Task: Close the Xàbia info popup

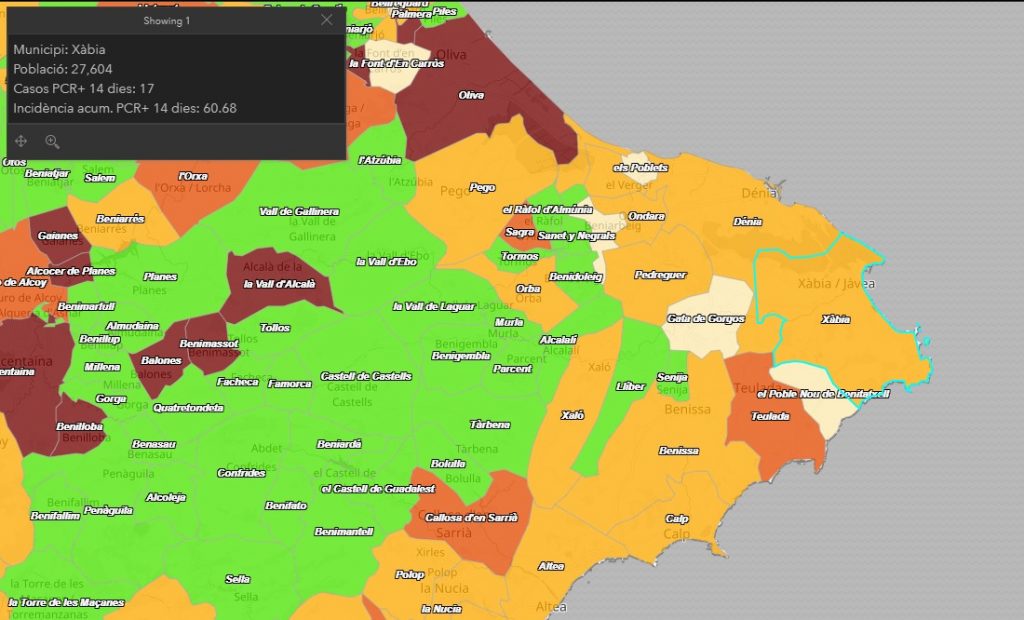Action: pyautogui.click(x=327, y=20)
